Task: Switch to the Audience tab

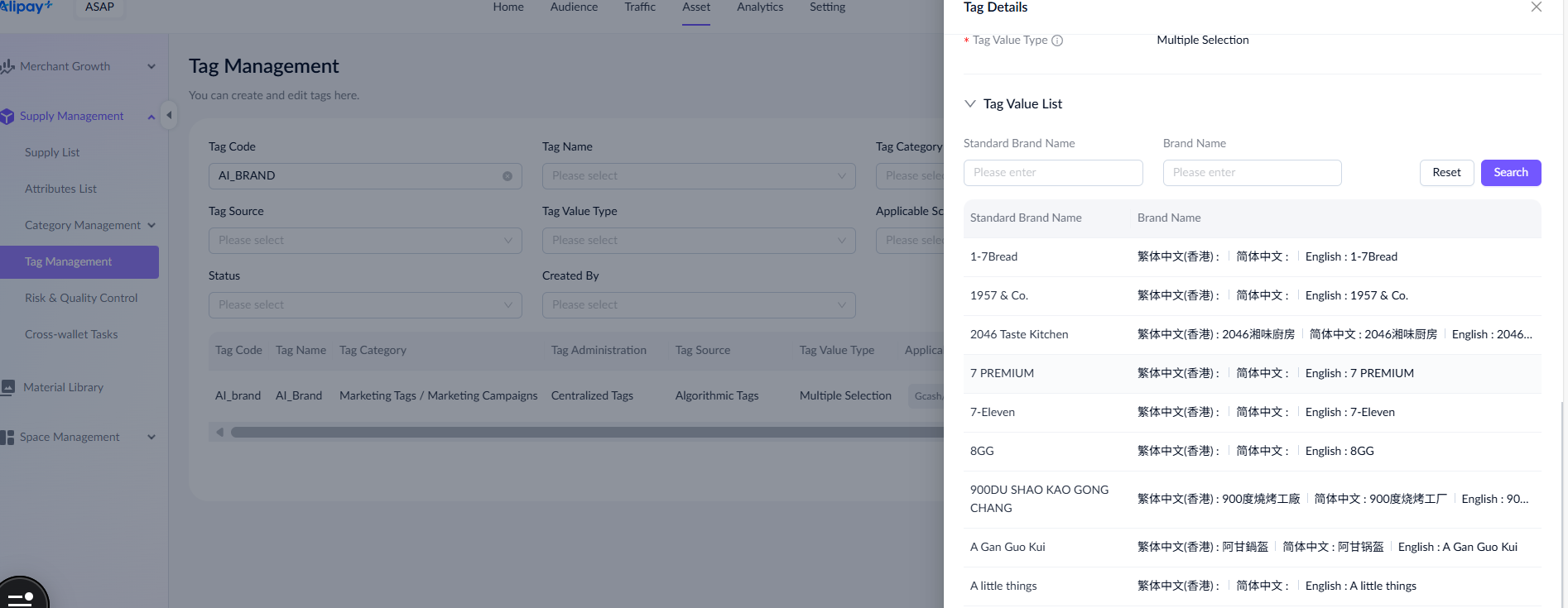Action: pyautogui.click(x=574, y=7)
